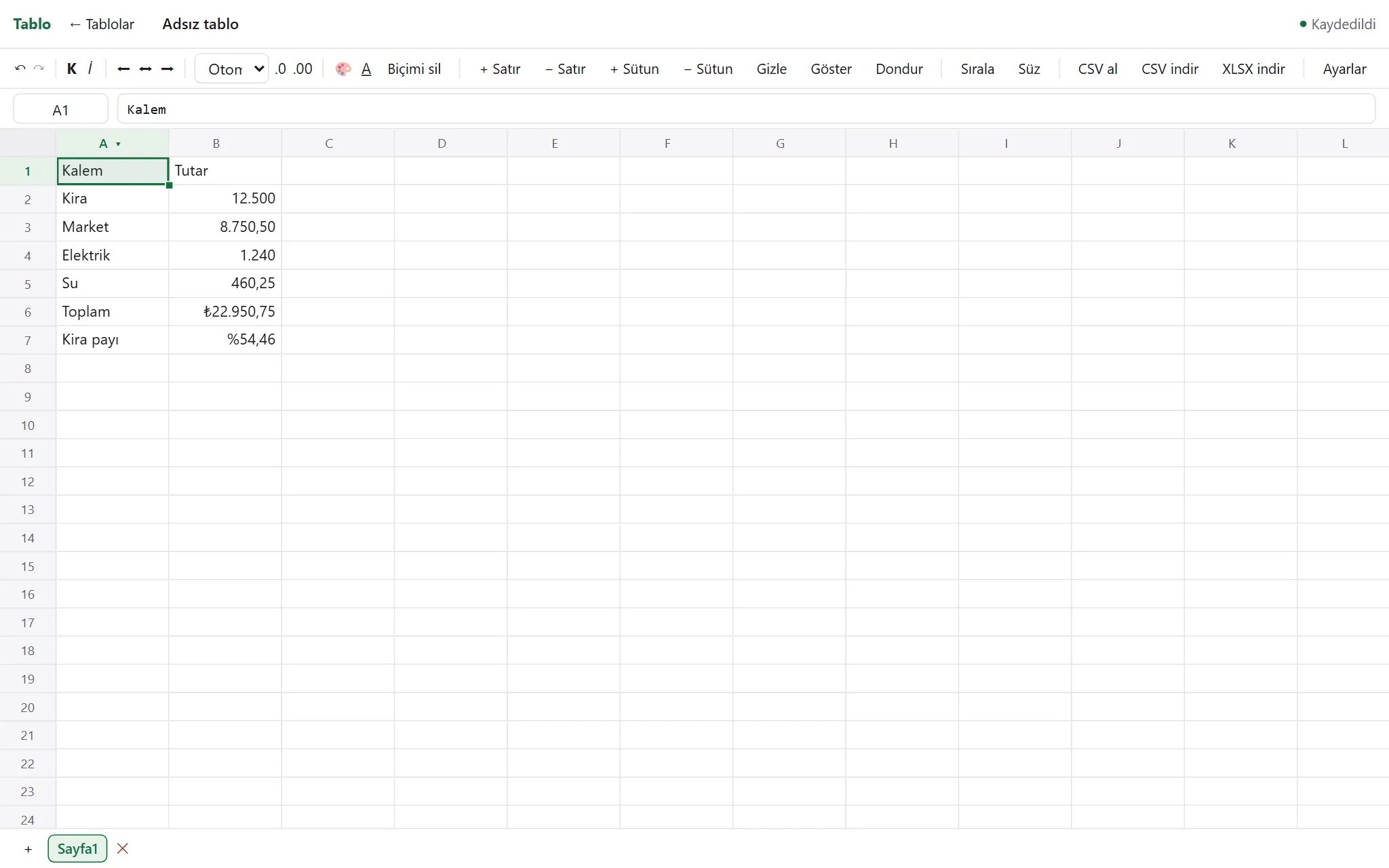The width and height of the screenshot is (1389, 868).
Task: Click the A1 cell reference box
Action: (60, 109)
